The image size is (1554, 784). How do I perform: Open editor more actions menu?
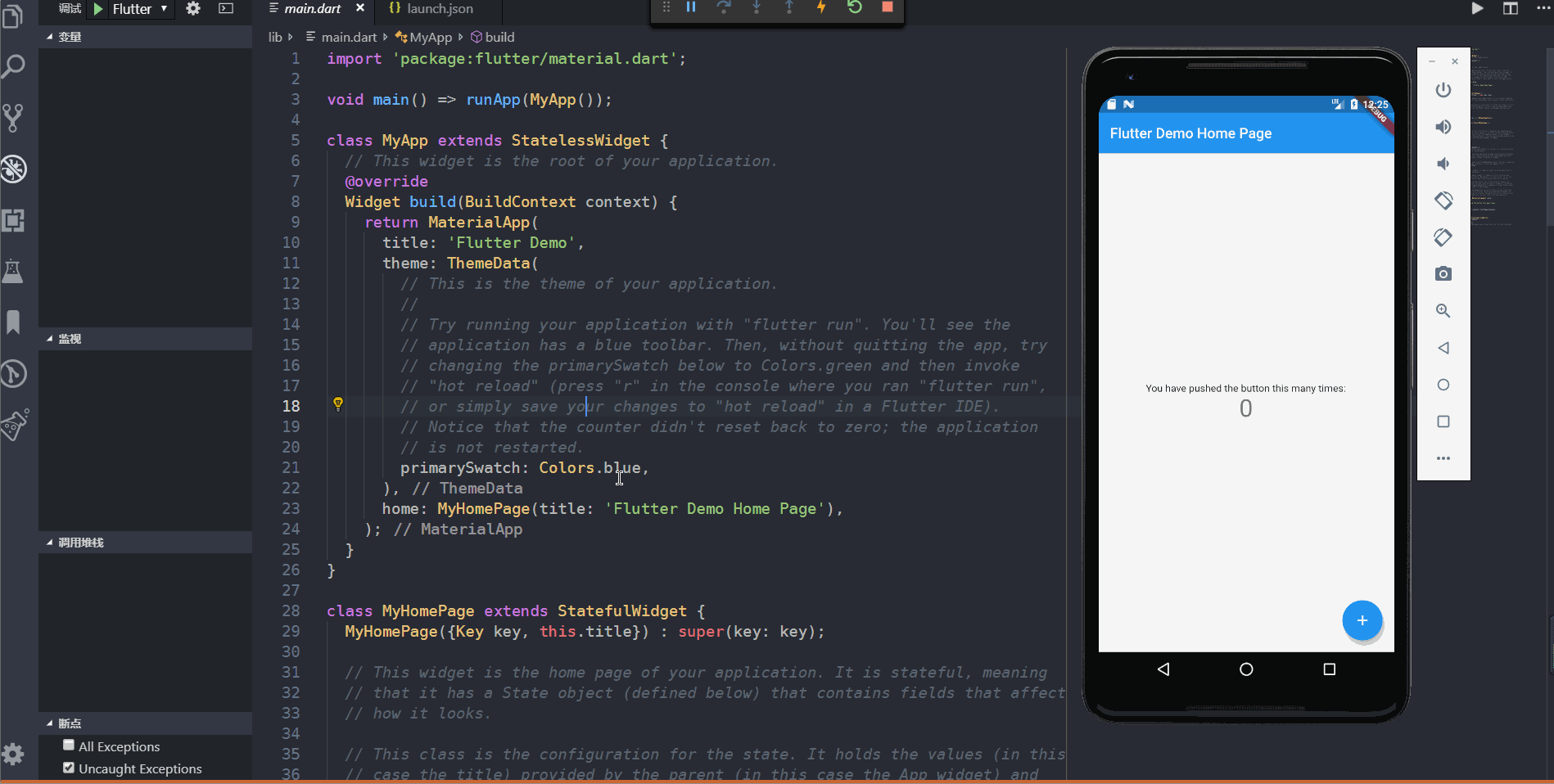[x=1543, y=8]
